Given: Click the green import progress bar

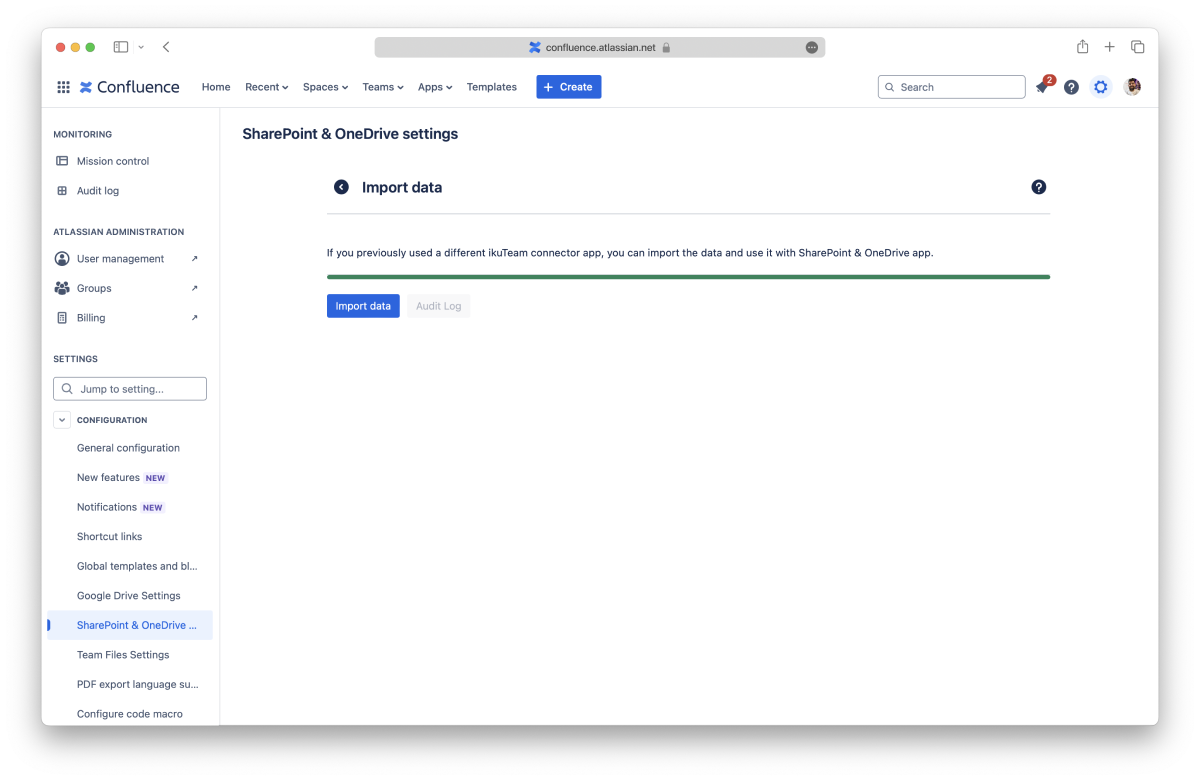Looking at the screenshot, I should 688,277.
